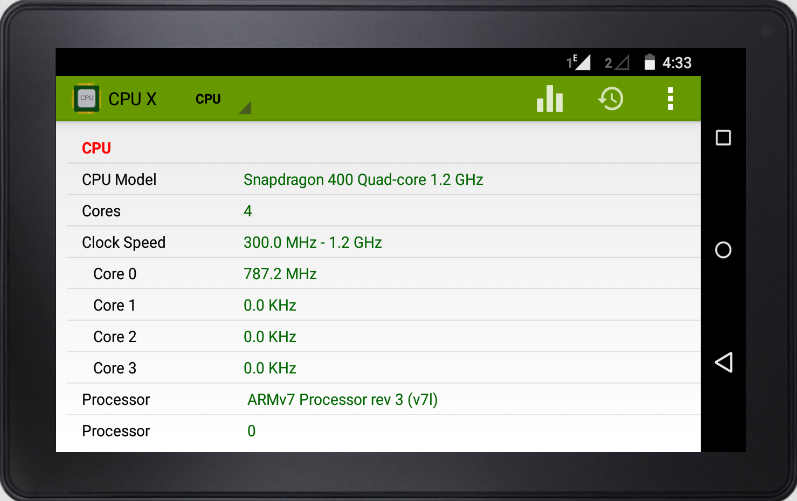Tap the Android home circle button
The height and width of the screenshot is (501, 797).
[723, 250]
